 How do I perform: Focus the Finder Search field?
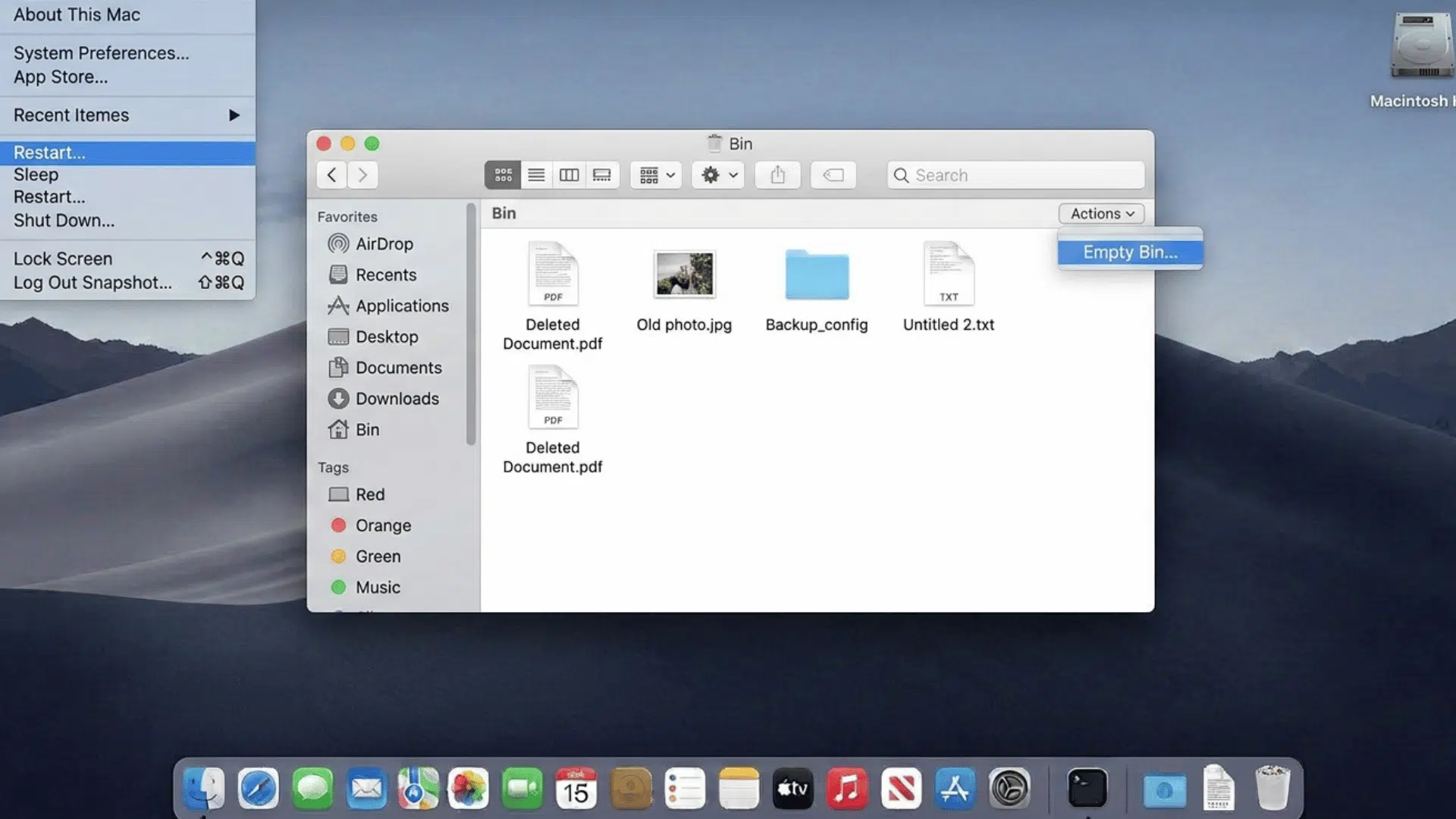tap(1015, 175)
